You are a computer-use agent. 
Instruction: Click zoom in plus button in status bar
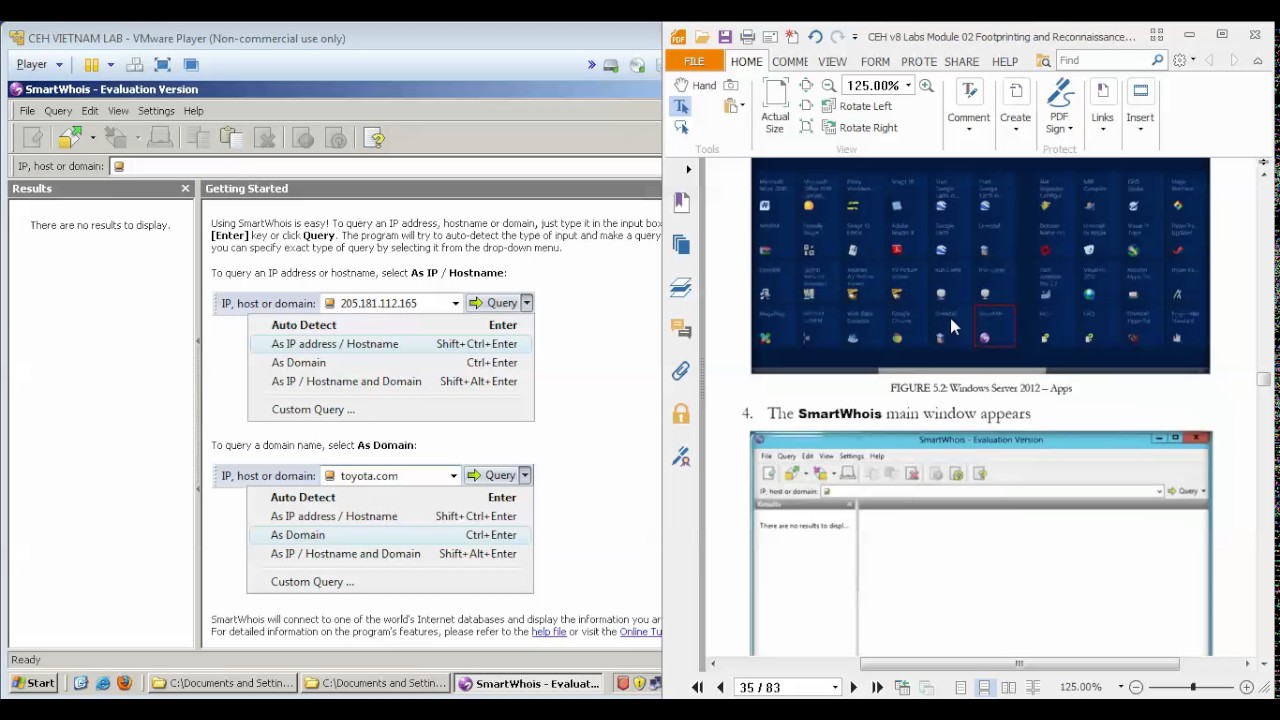click(x=1247, y=688)
